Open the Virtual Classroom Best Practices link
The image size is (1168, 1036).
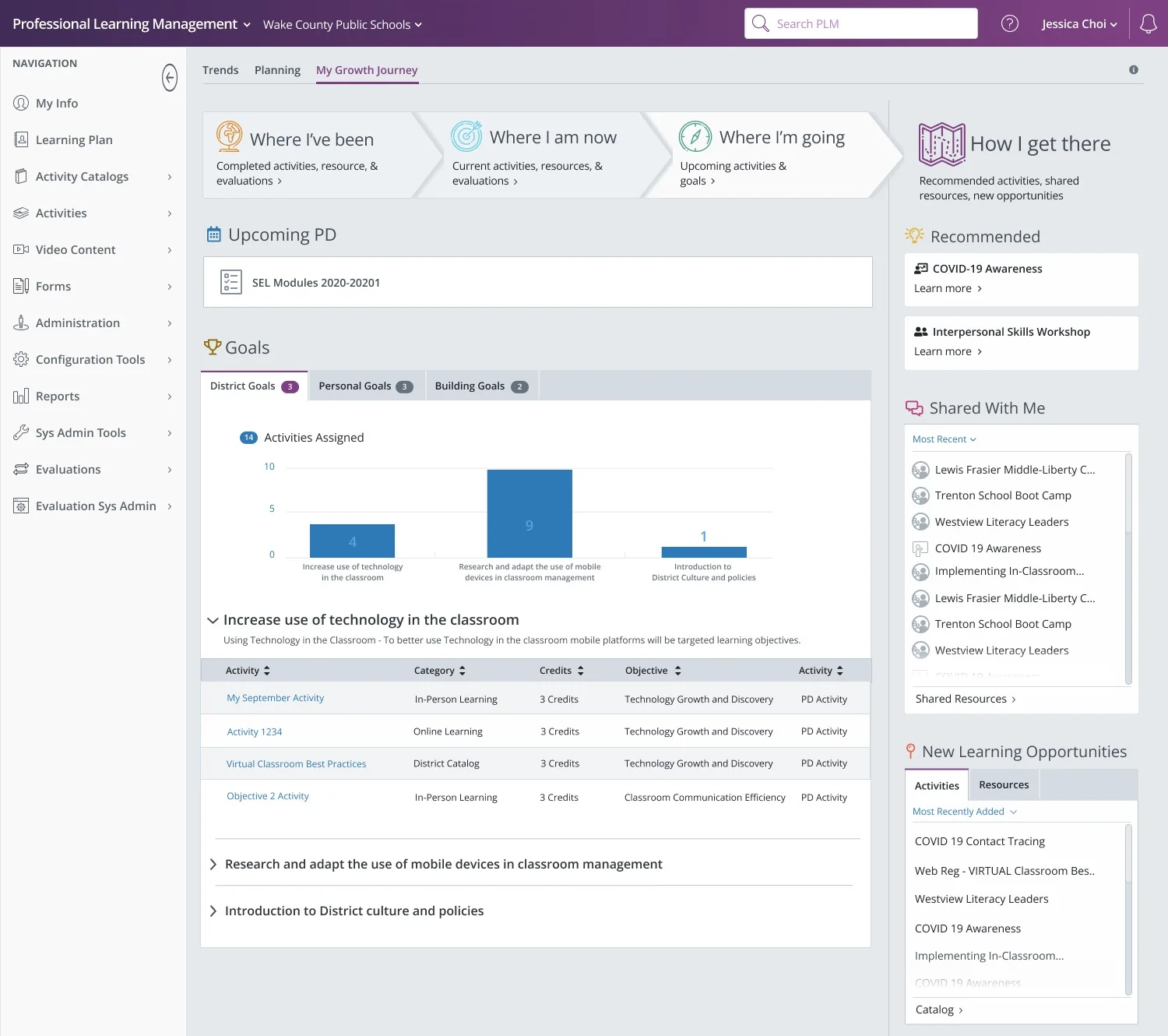click(x=296, y=764)
